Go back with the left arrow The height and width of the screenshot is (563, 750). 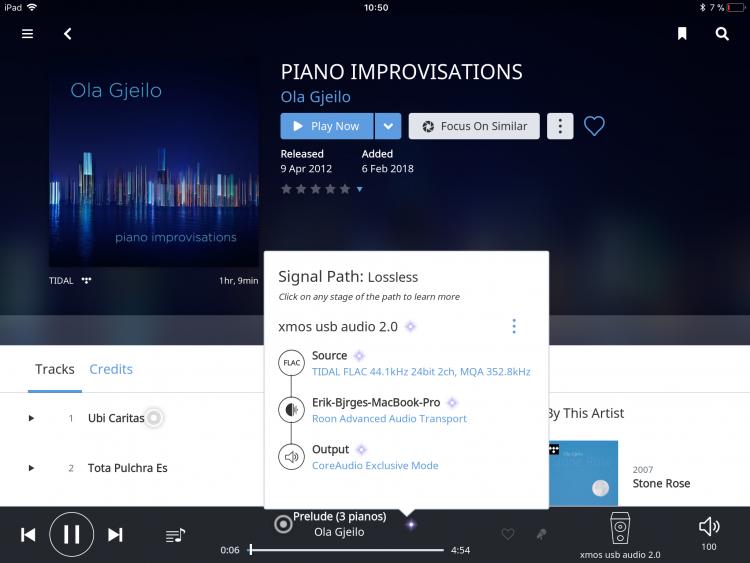click(67, 33)
